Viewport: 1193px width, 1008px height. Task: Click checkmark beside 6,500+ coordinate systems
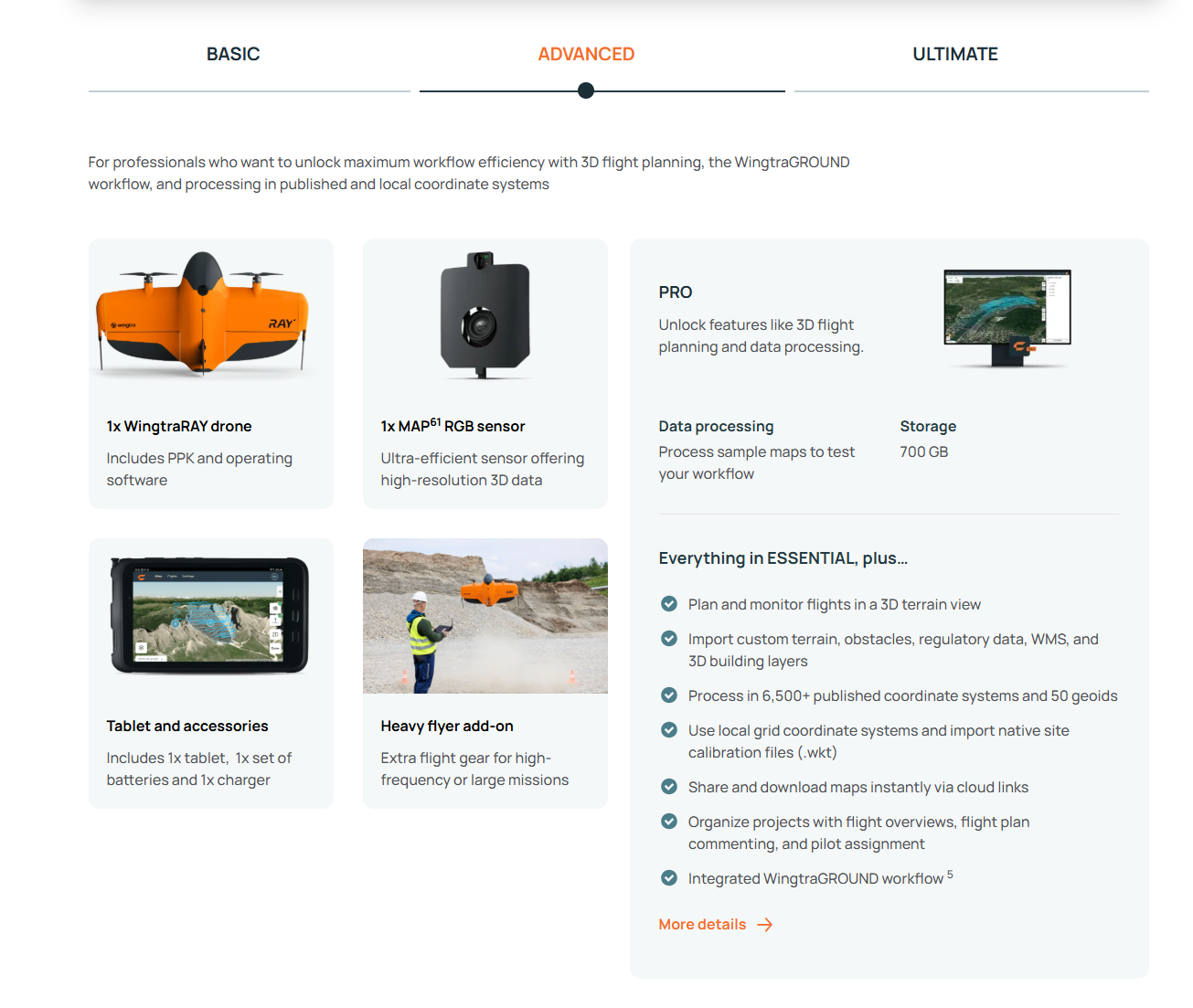point(669,695)
